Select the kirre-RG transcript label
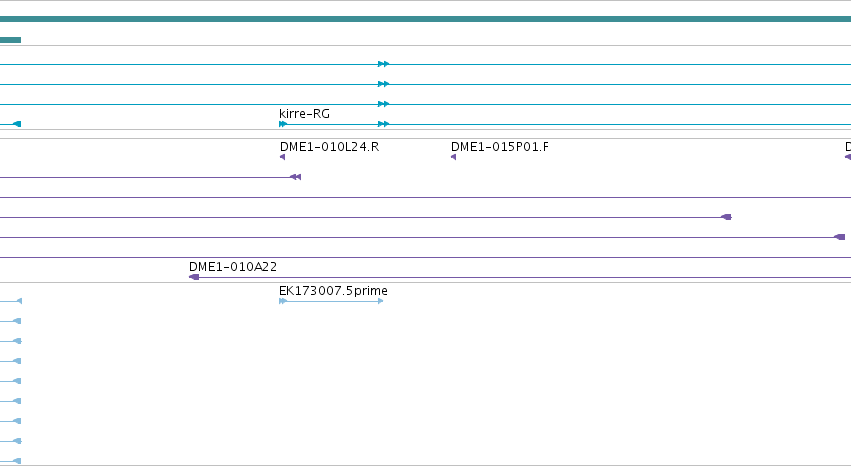The height and width of the screenshot is (466, 851). 304,114
